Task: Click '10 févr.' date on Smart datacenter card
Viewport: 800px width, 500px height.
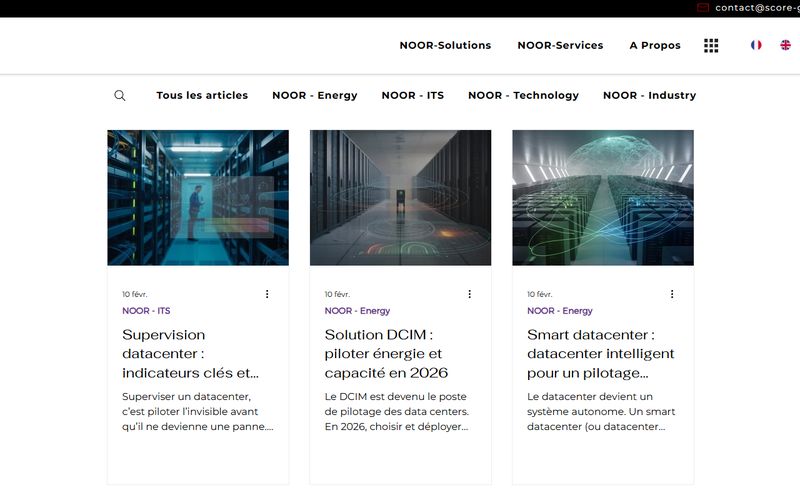Action: pos(540,294)
